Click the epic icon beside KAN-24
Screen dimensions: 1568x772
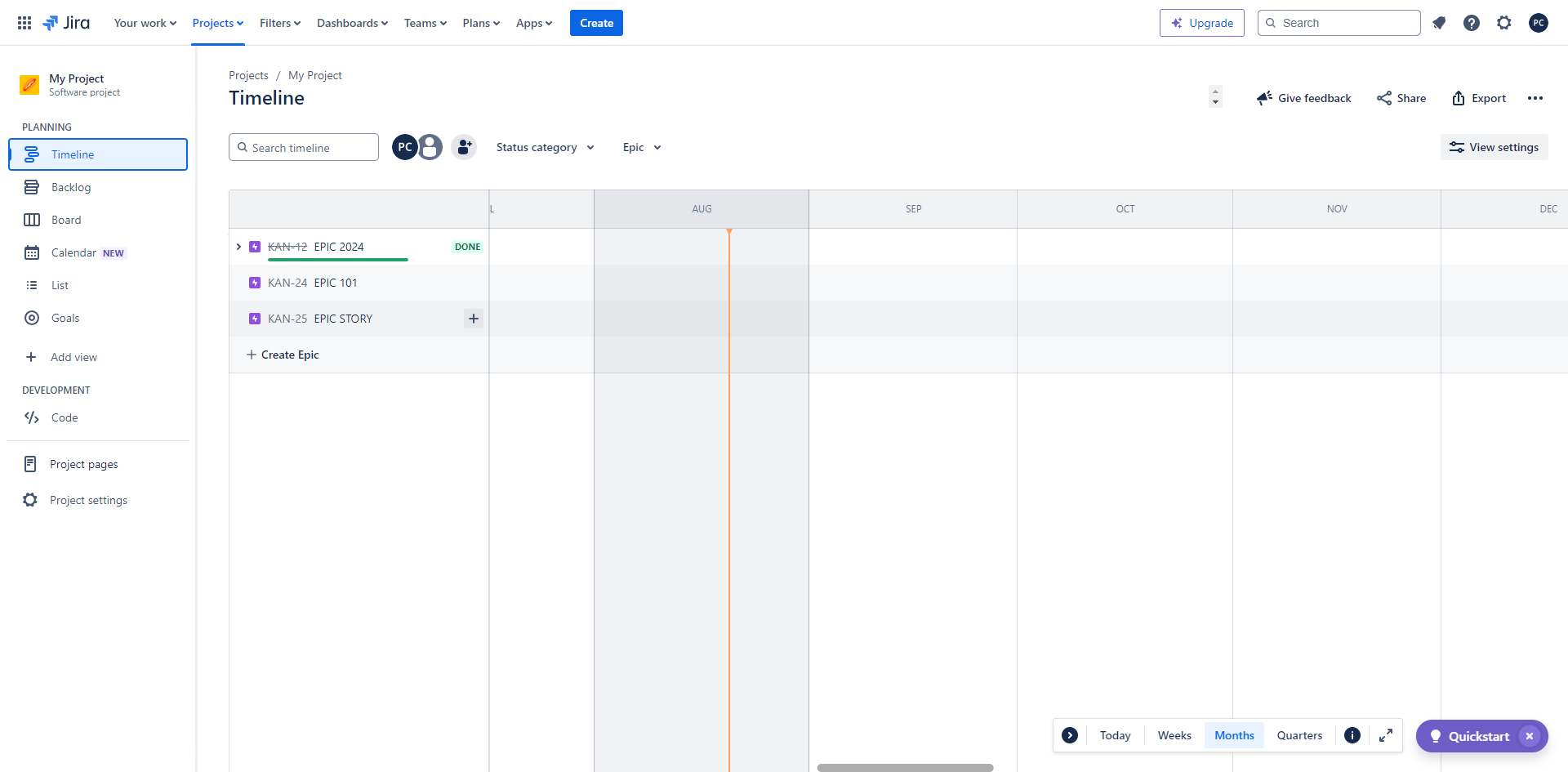pyautogui.click(x=255, y=283)
